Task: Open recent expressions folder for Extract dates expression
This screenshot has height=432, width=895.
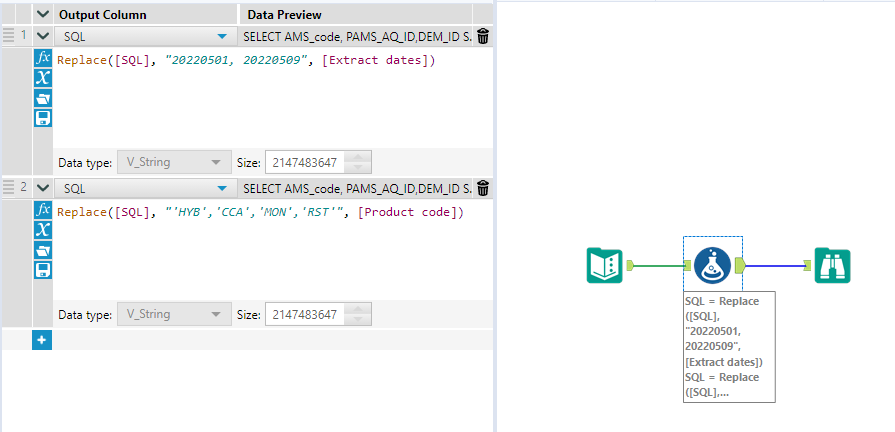Action: point(43,98)
